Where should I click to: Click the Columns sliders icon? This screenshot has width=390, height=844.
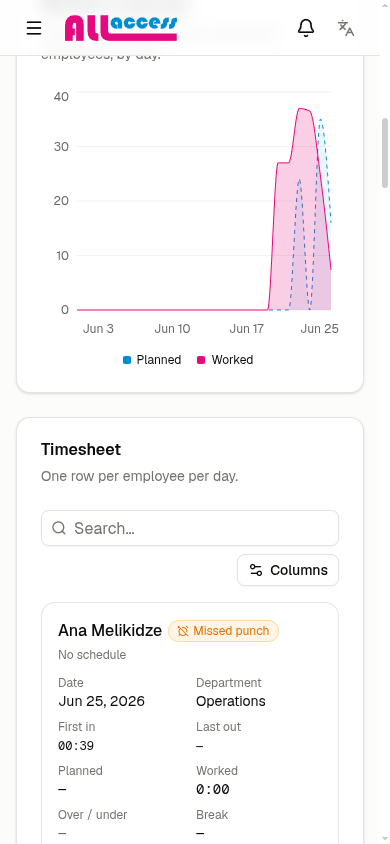(256, 570)
